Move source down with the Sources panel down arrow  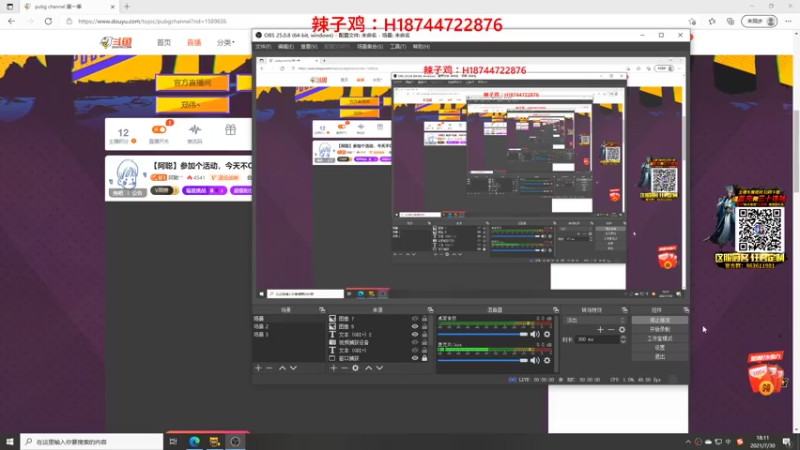tap(380, 368)
